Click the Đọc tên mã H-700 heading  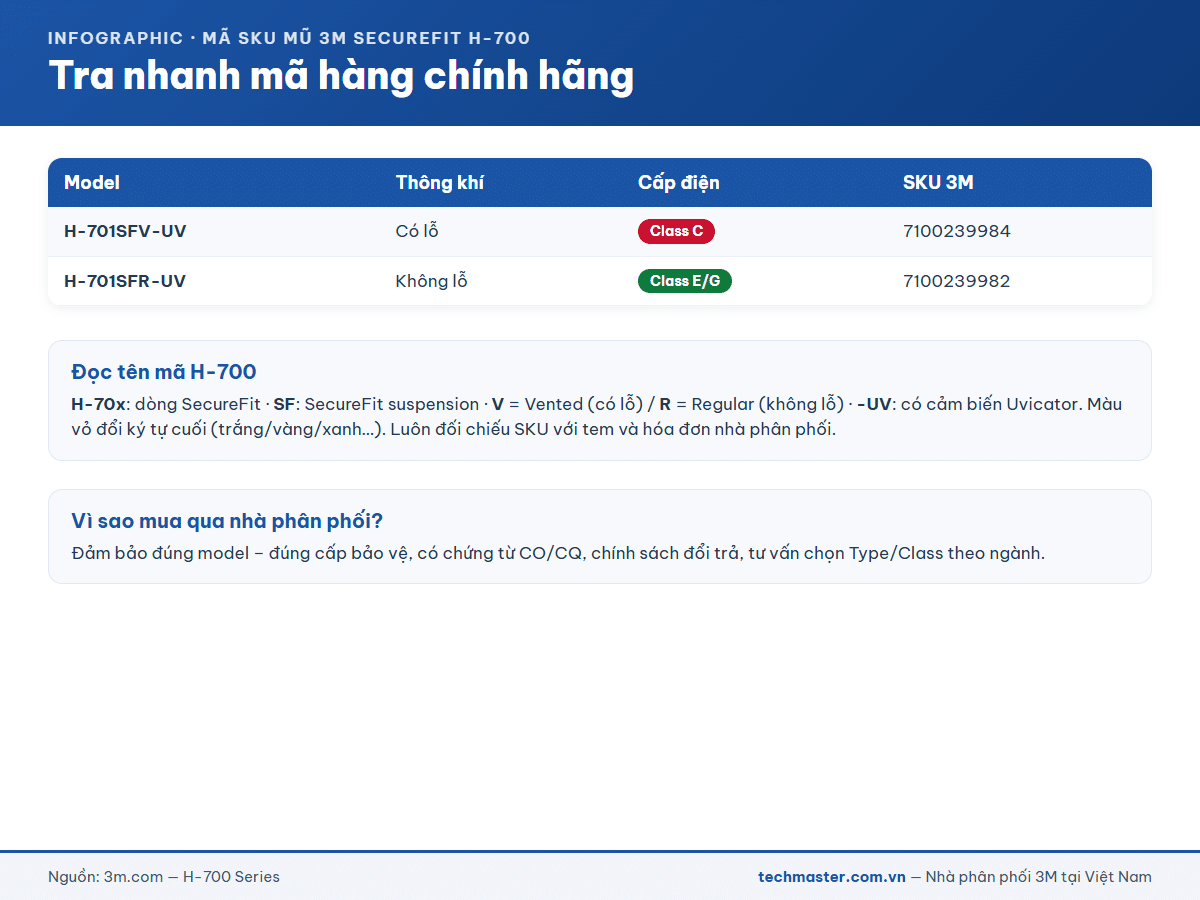[x=164, y=372]
